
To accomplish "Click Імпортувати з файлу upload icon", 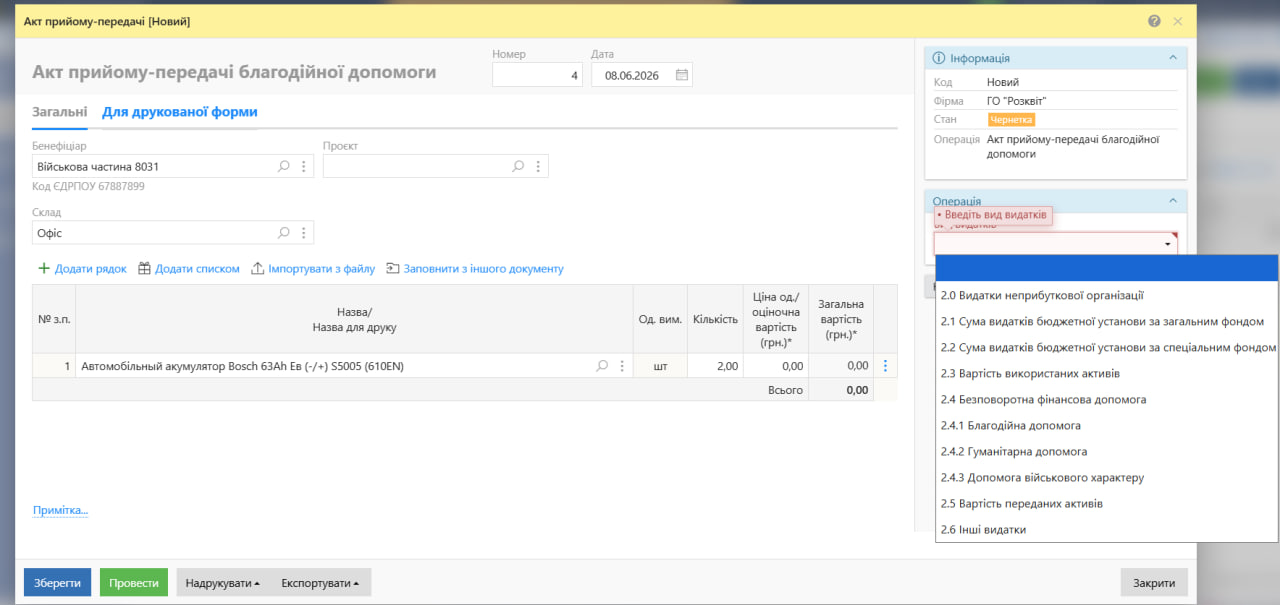I will coord(258,268).
